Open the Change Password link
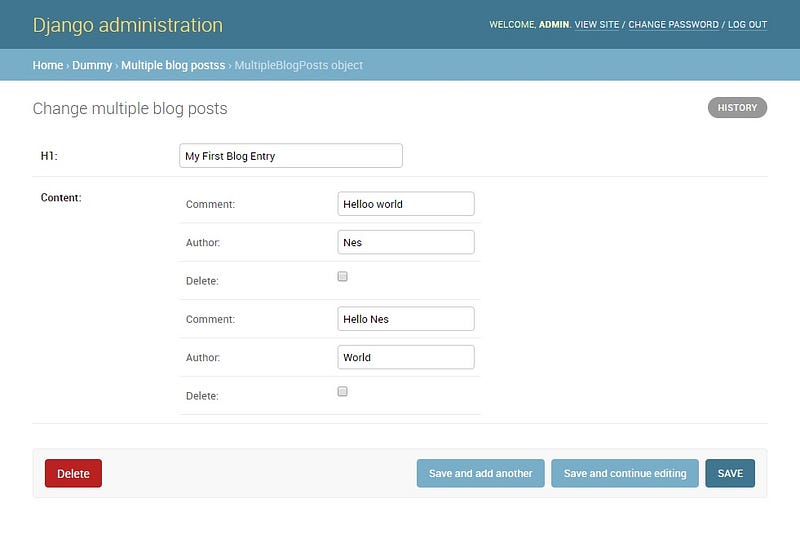The image size is (800, 547). pos(673,24)
